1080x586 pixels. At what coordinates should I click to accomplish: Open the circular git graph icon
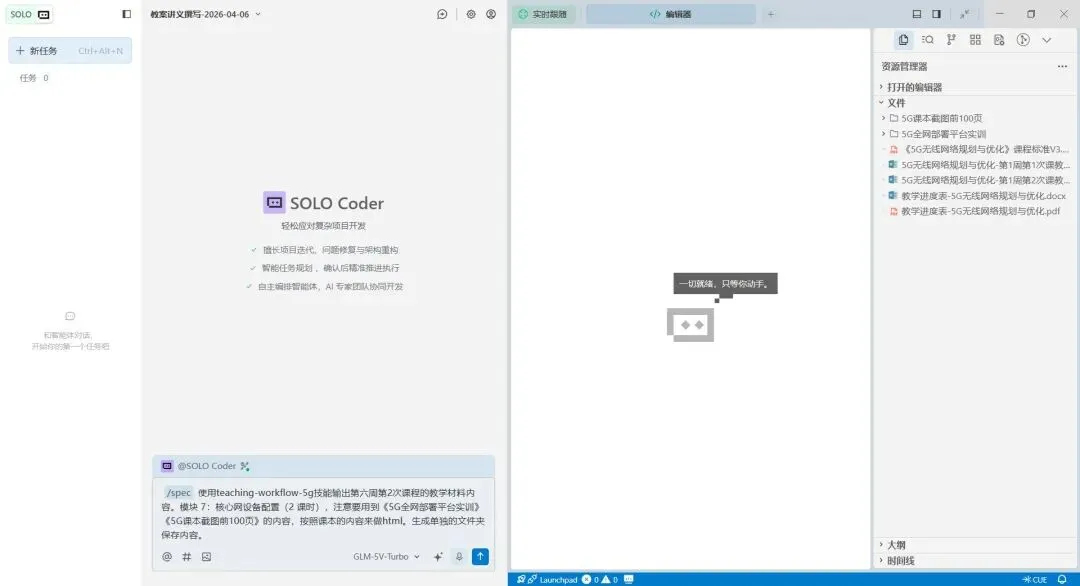1023,40
